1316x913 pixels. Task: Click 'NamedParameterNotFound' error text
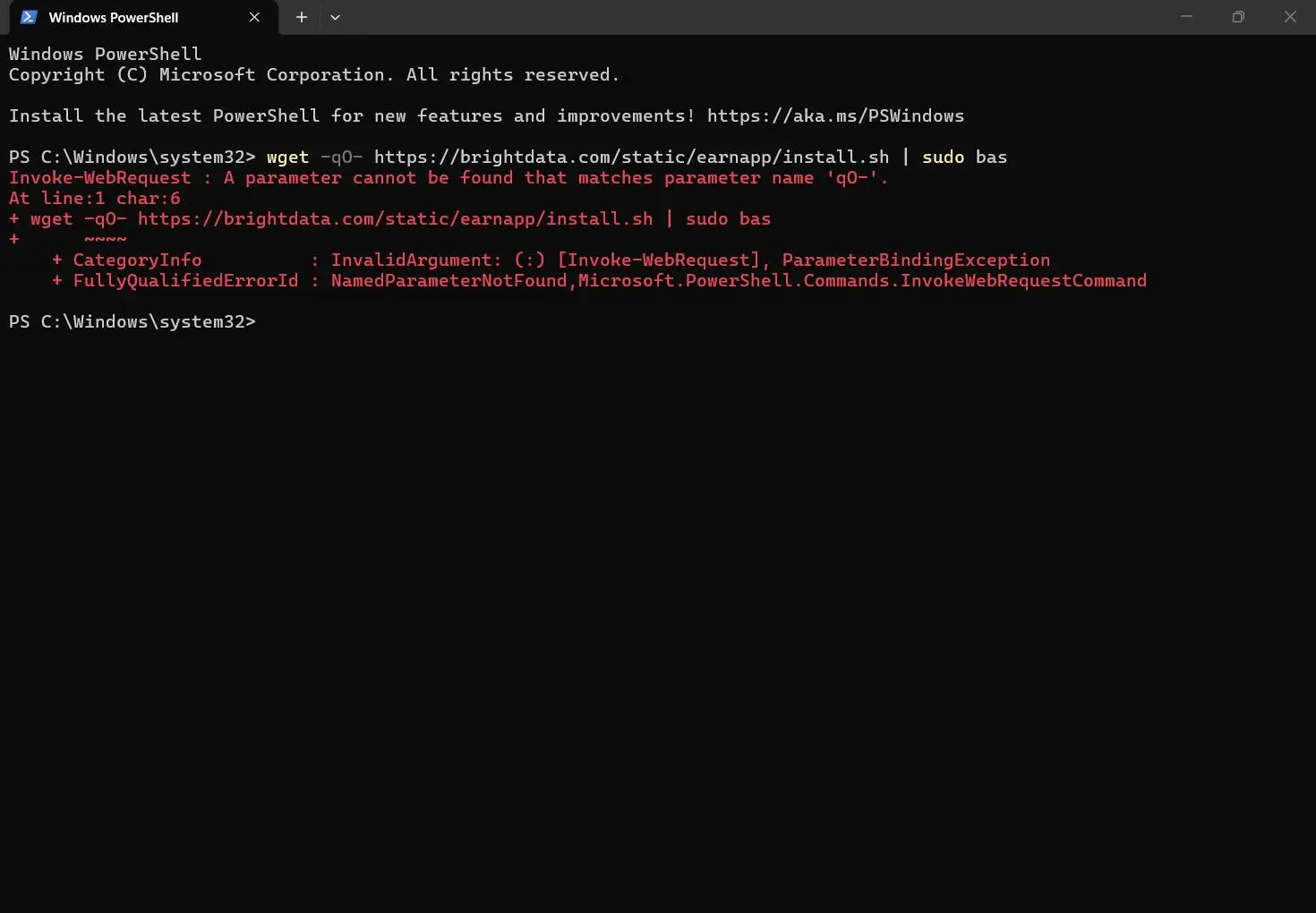[449, 281]
